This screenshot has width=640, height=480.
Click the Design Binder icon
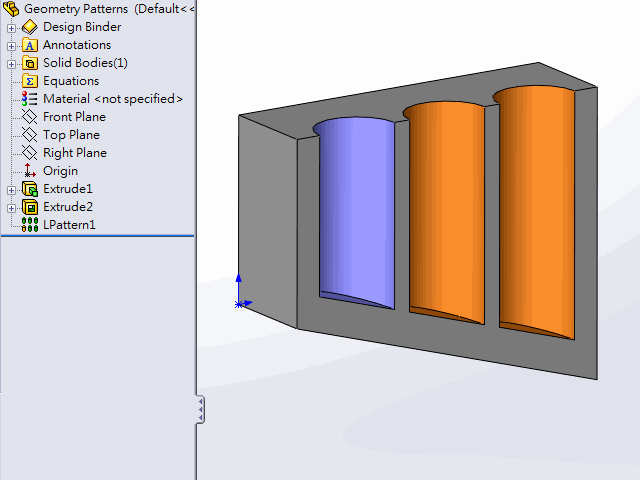coord(30,27)
